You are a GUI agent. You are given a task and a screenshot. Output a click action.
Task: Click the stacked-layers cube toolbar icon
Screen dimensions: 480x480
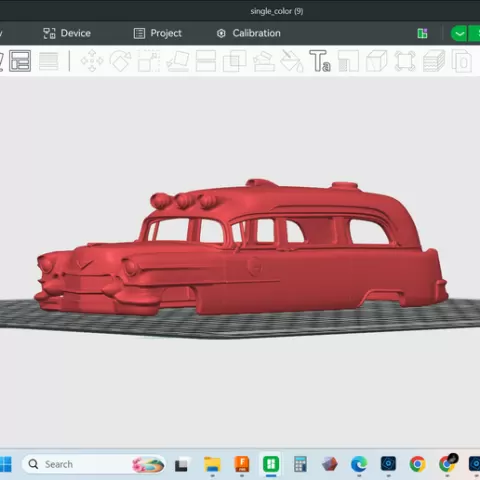pos(434,61)
